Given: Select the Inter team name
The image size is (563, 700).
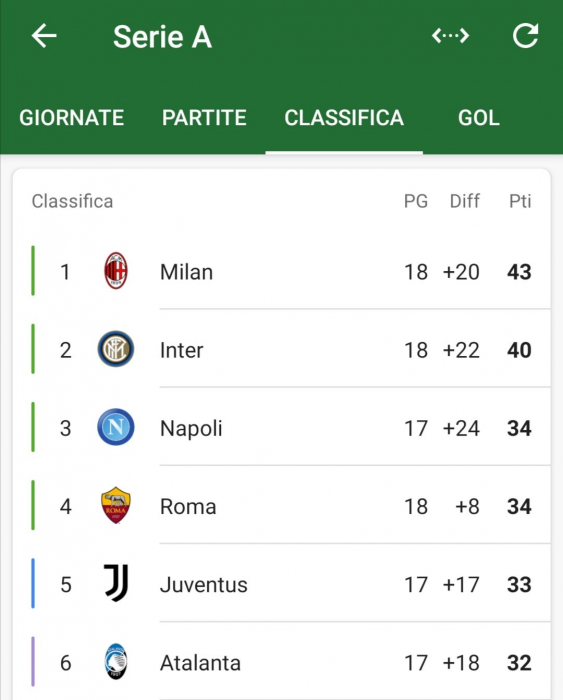Looking at the screenshot, I should point(182,350).
